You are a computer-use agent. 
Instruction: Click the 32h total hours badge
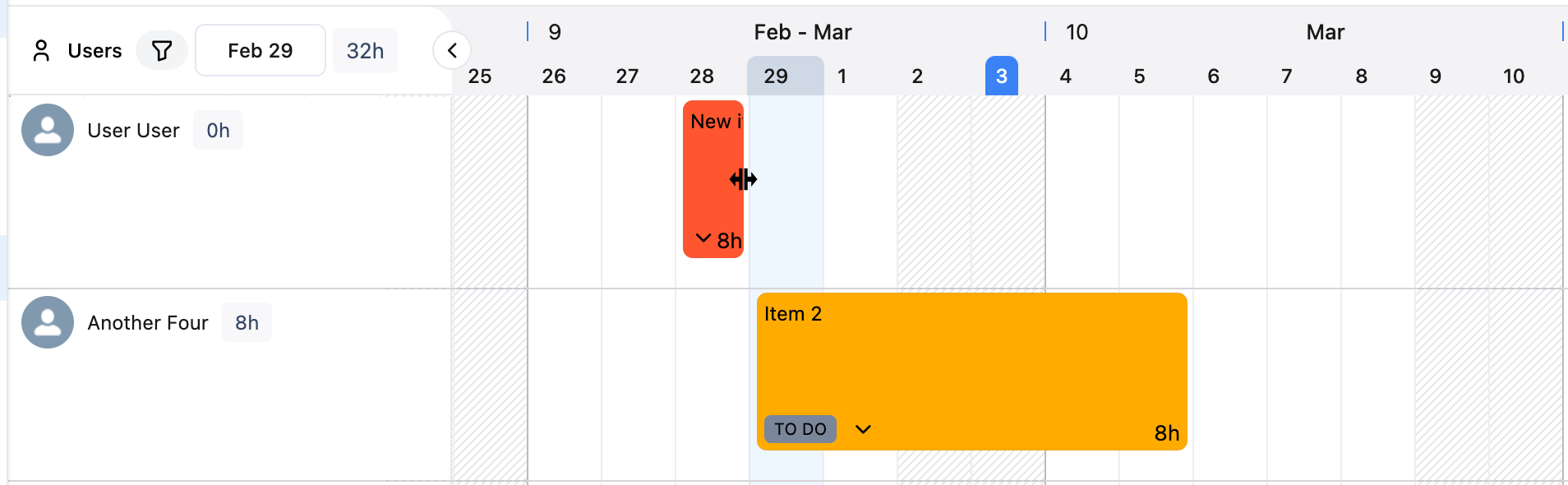coord(365,51)
